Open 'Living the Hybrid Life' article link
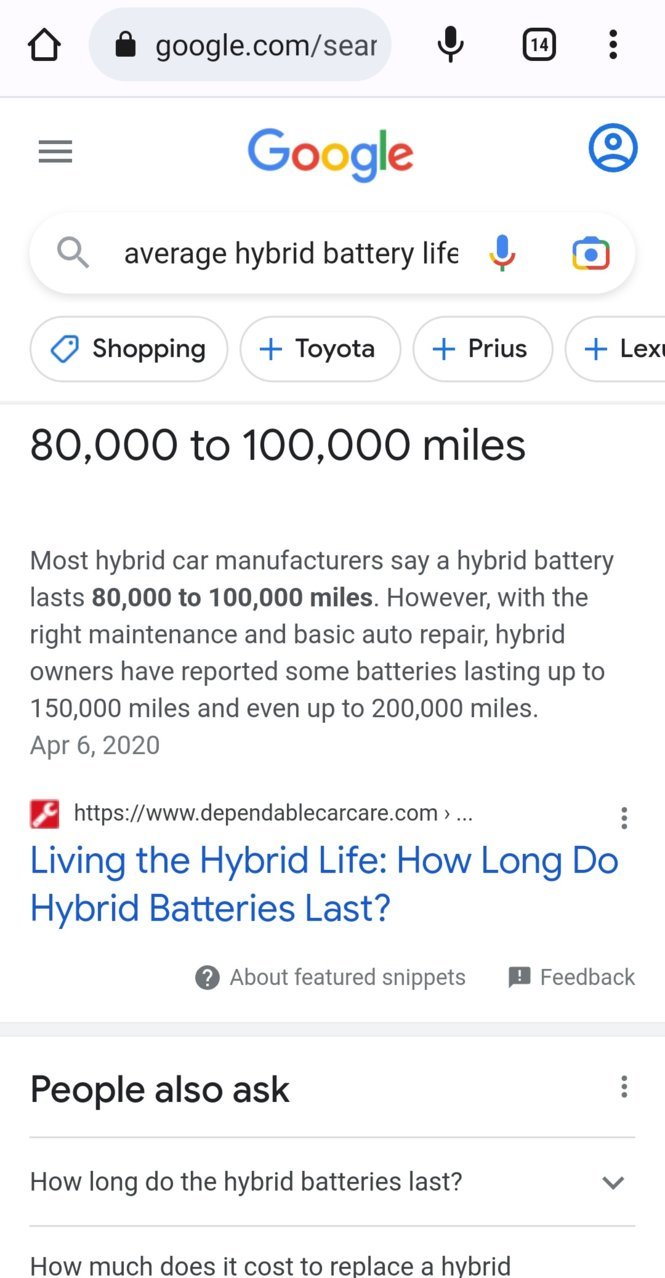Image resolution: width=665 pixels, height=1278 pixels. [325, 884]
